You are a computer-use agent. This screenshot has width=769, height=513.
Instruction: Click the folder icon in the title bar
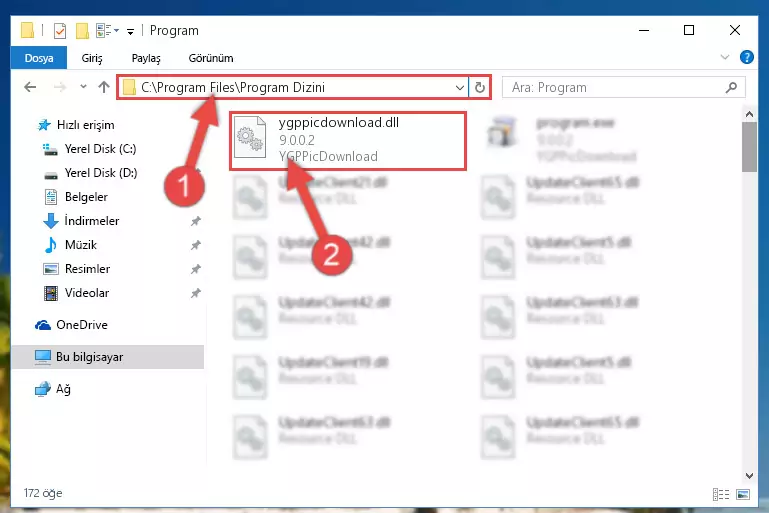pos(27,30)
